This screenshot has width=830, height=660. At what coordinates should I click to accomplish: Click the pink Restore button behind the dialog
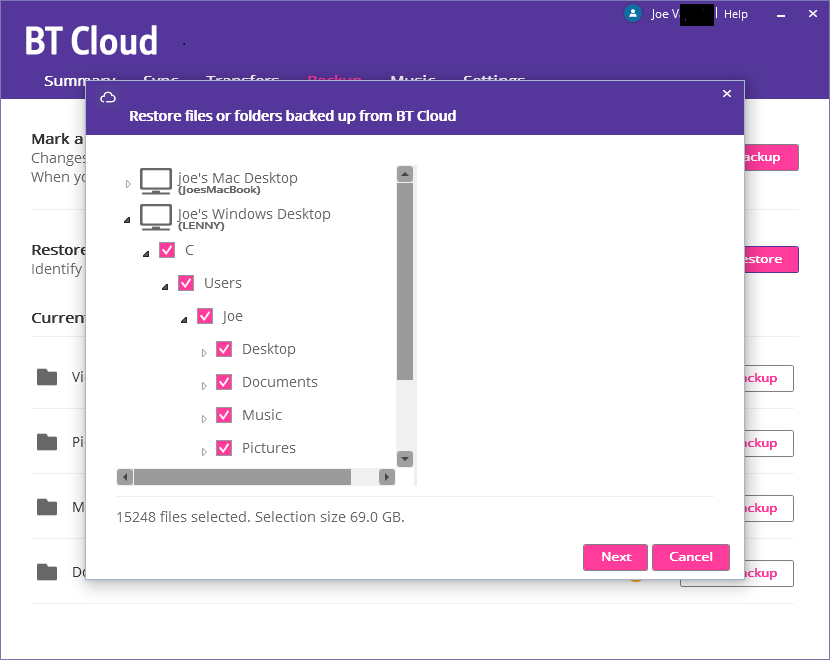(771, 259)
